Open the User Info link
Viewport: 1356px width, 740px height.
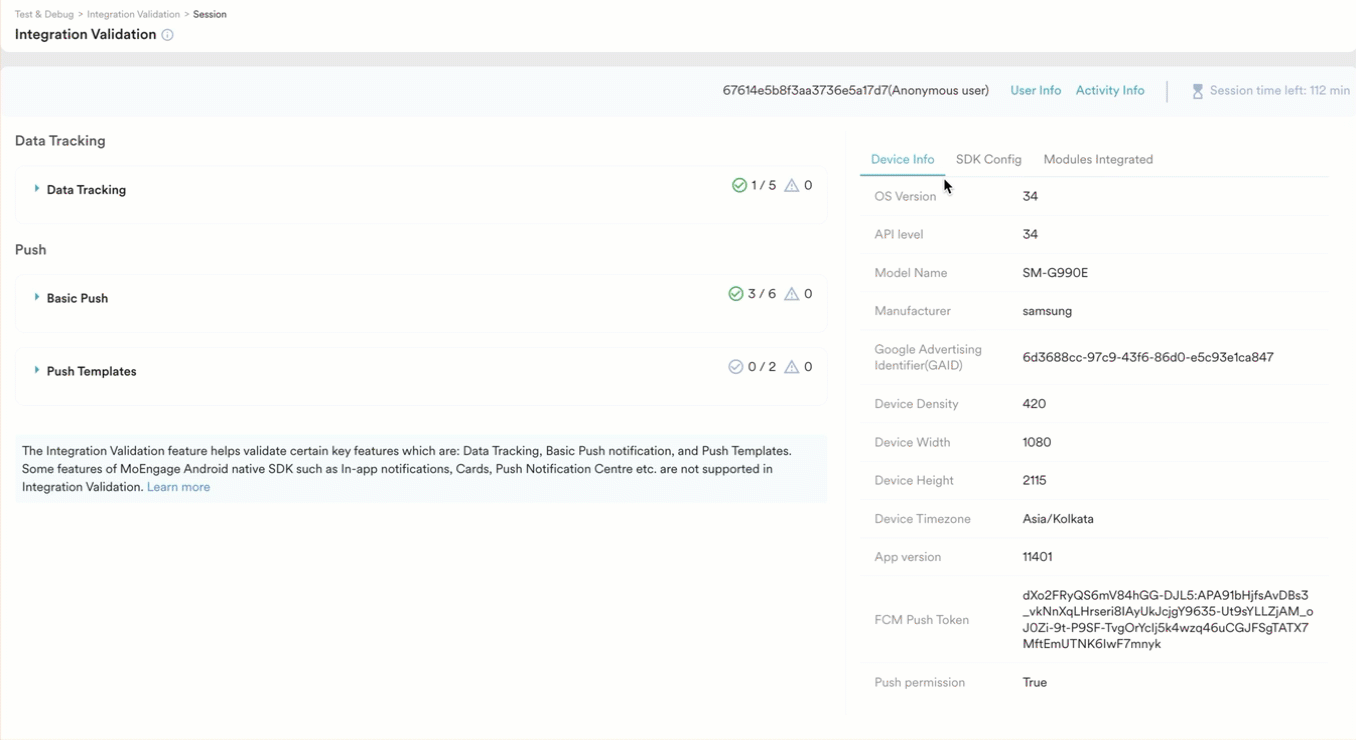point(1035,91)
